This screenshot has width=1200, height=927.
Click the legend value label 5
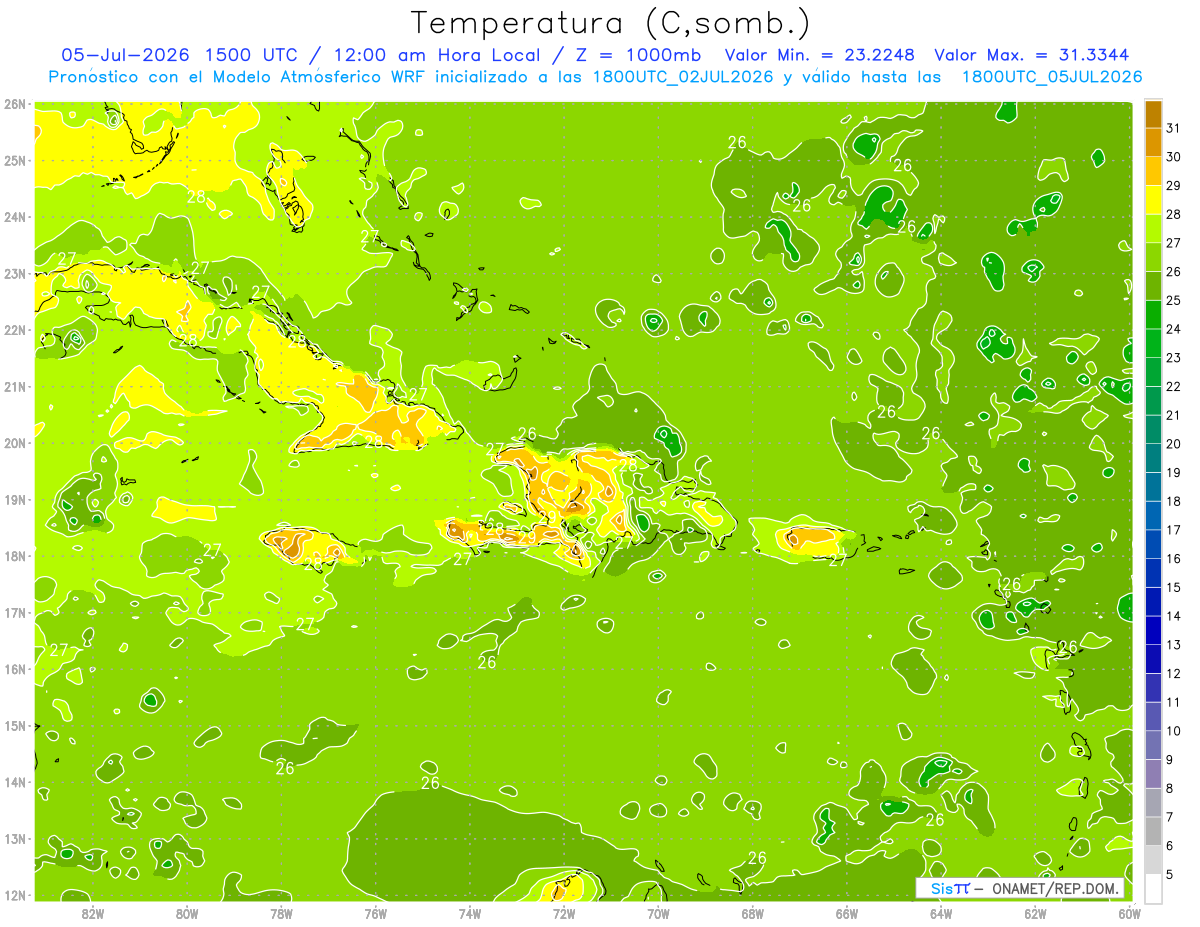(x=1169, y=874)
